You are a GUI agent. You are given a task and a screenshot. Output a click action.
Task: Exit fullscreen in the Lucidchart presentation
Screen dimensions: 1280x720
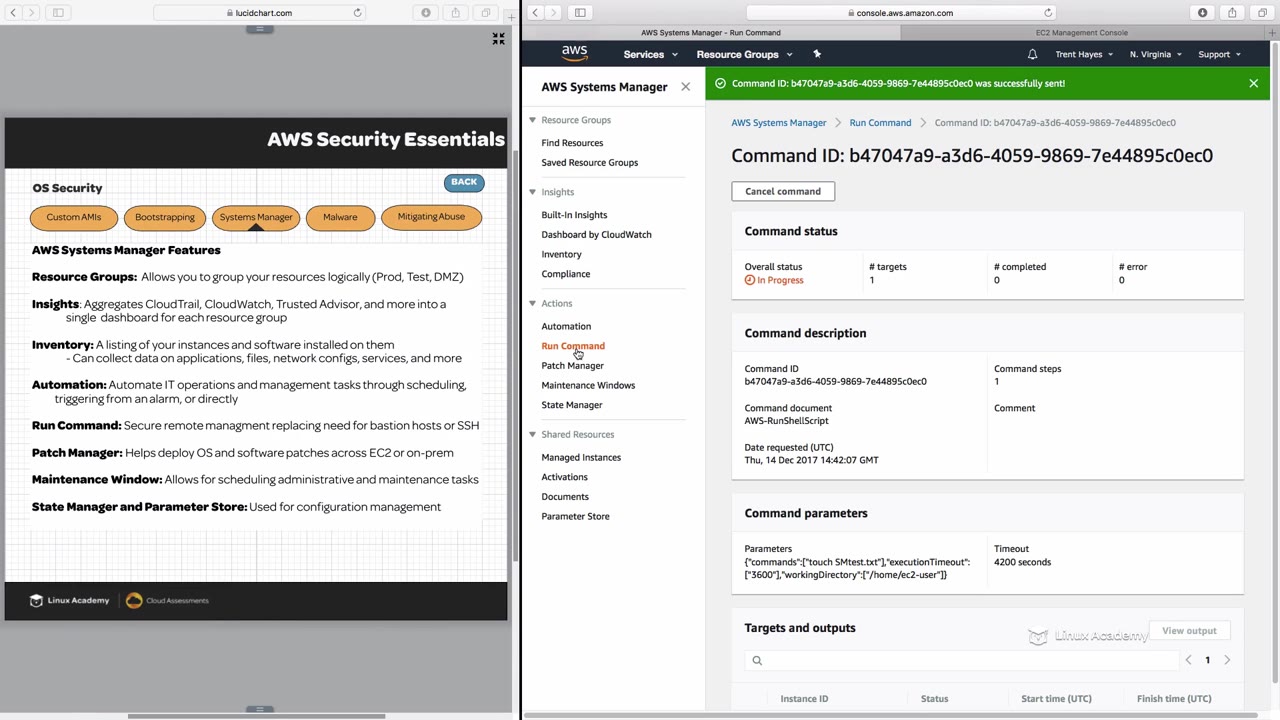498,39
